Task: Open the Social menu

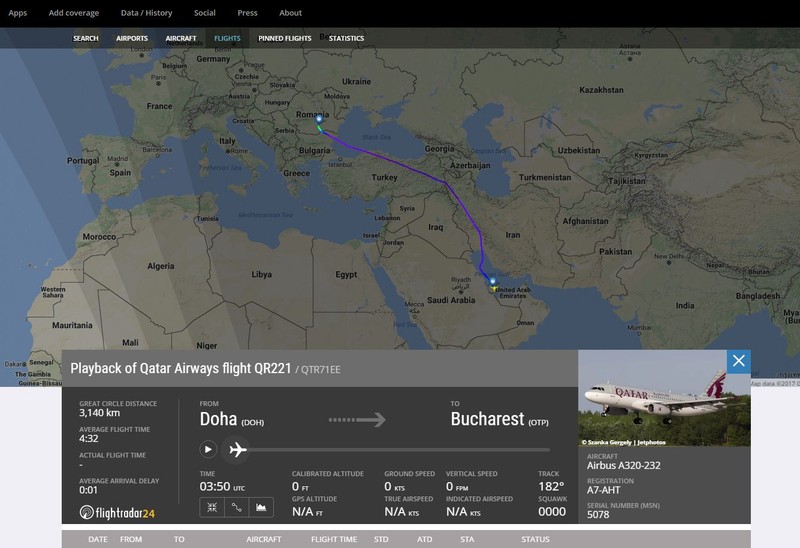Action: (205, 13)
